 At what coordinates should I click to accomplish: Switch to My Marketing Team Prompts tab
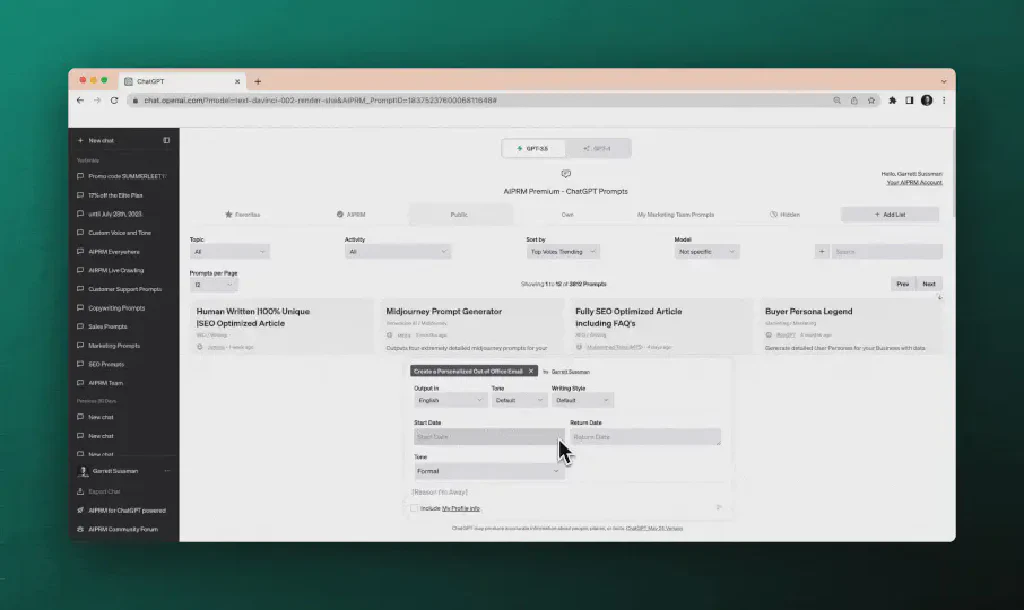coord(675,214)
